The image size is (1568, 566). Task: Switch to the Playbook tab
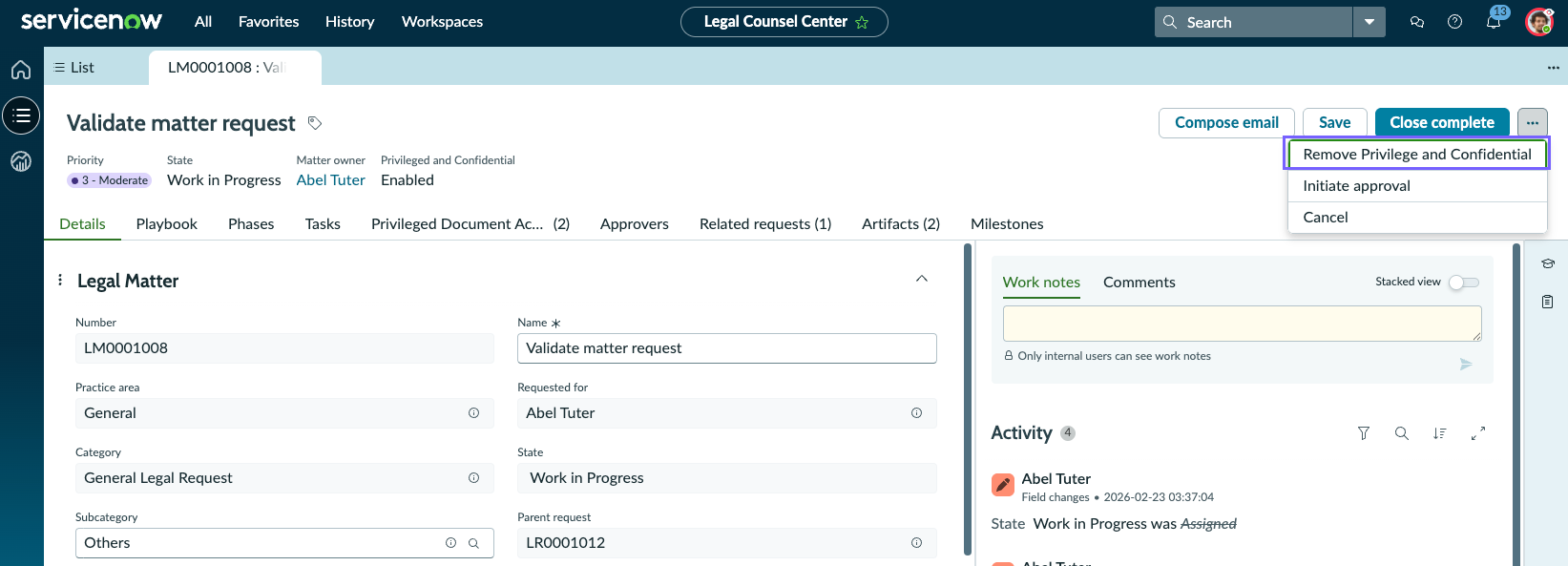167,223
